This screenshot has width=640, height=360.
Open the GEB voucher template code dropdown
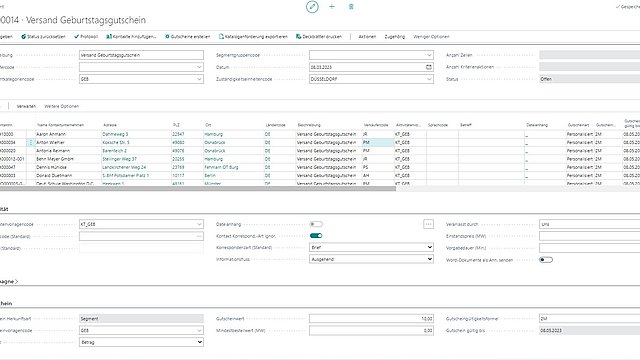tap(199, 331)
